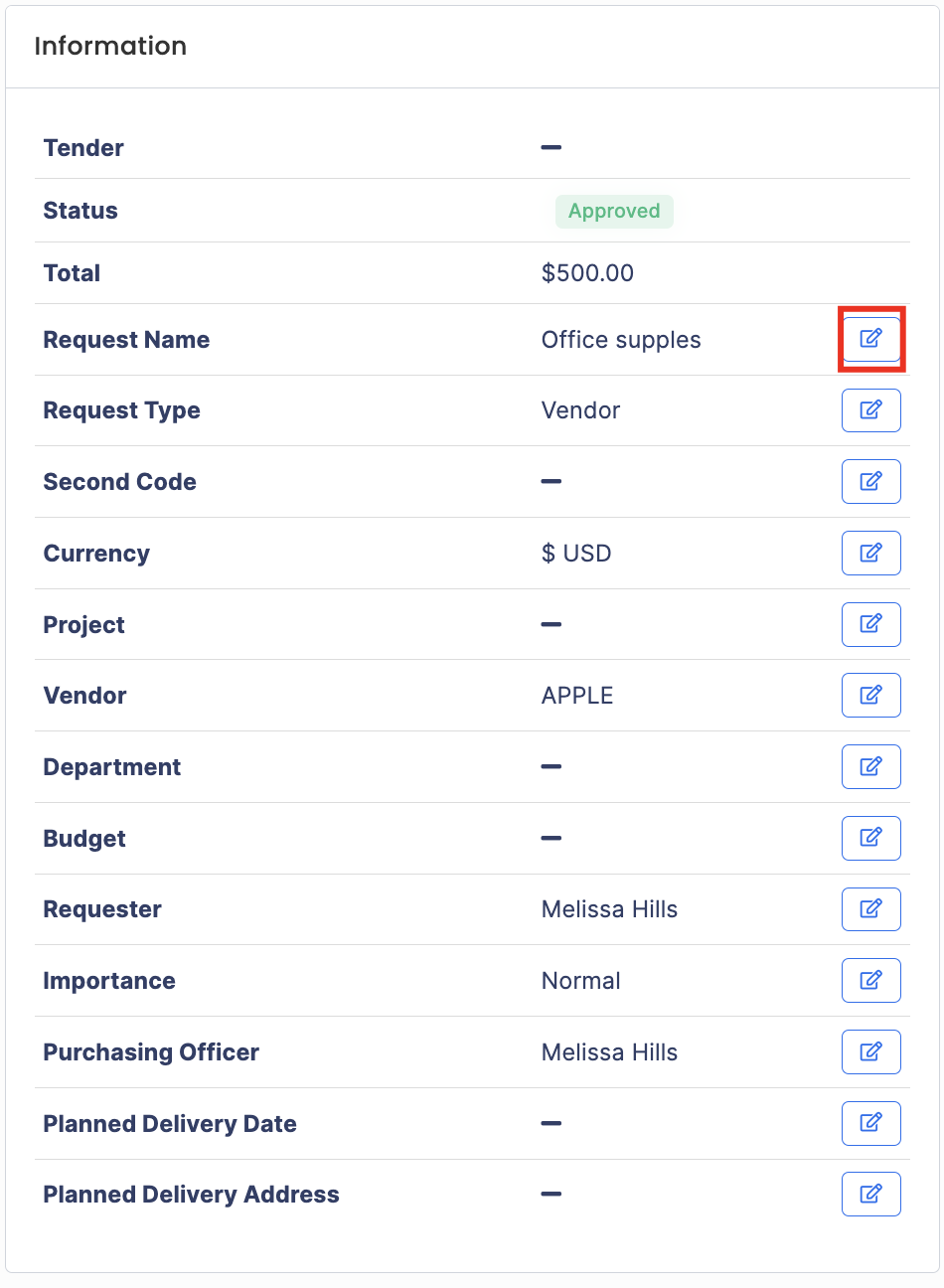The height and width of the screenshot is (1288, 944).
Task: Click edit icon for Second Code
Action: click(871, 482)
